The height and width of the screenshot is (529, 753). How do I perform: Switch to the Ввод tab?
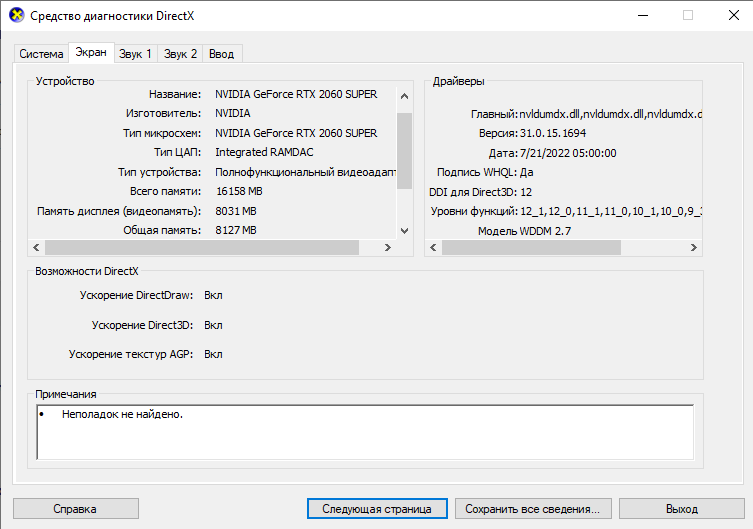click(222, 54)
